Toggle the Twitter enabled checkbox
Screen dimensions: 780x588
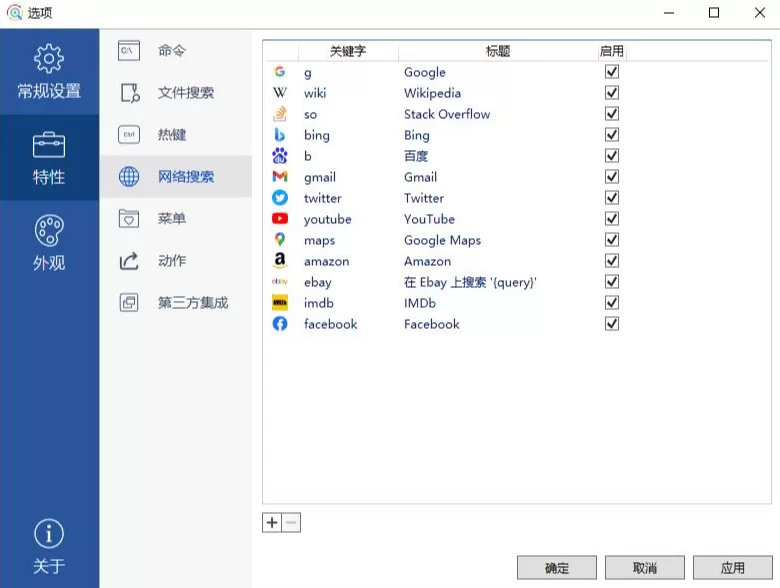612,198
